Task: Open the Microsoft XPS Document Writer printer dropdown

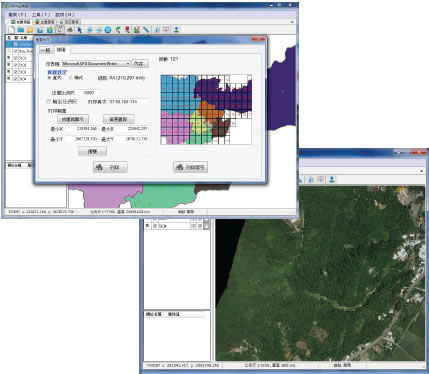Action: 96,63
